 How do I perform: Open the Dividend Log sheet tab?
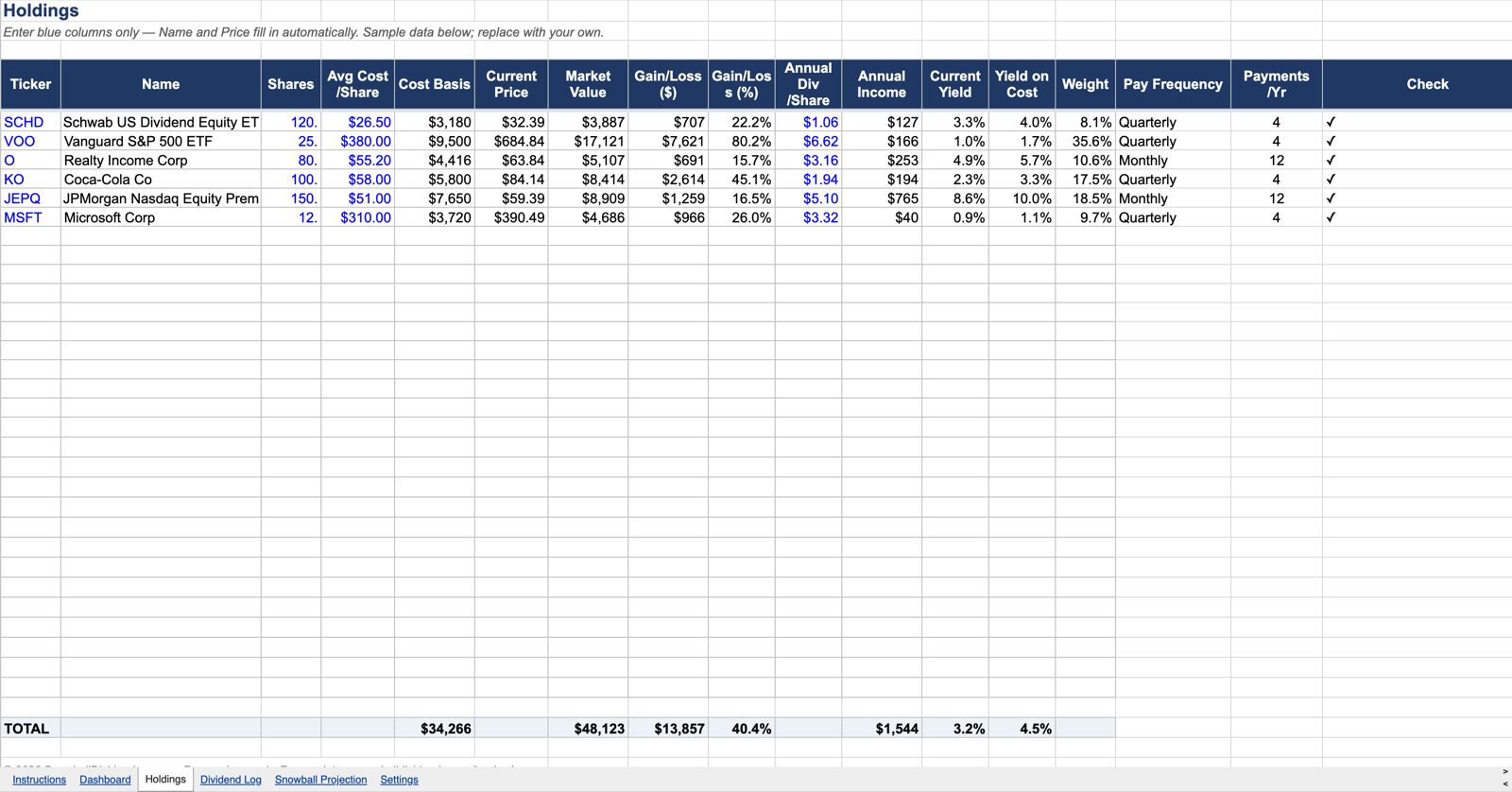click(231, 780)
